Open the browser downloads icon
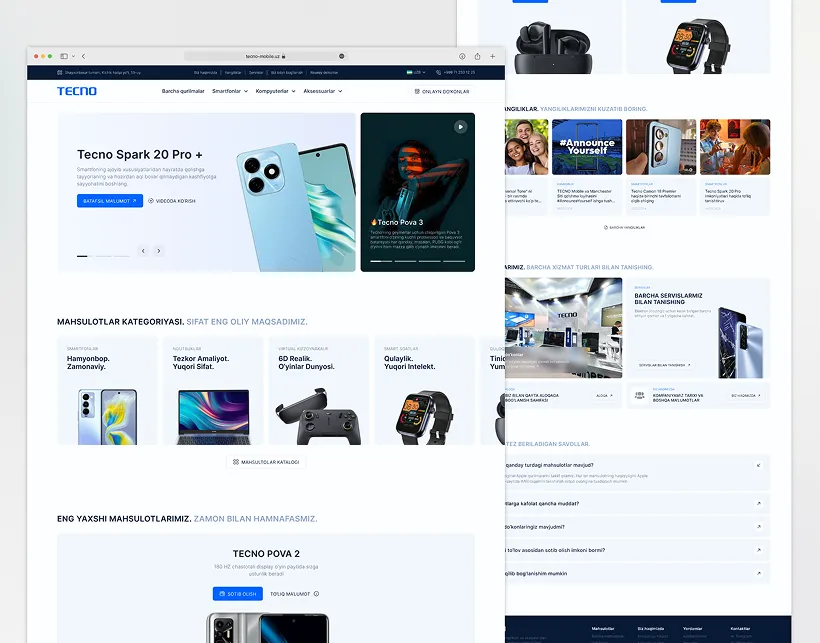This screenshot has width=820, height=643. click(x=462, y=56)
